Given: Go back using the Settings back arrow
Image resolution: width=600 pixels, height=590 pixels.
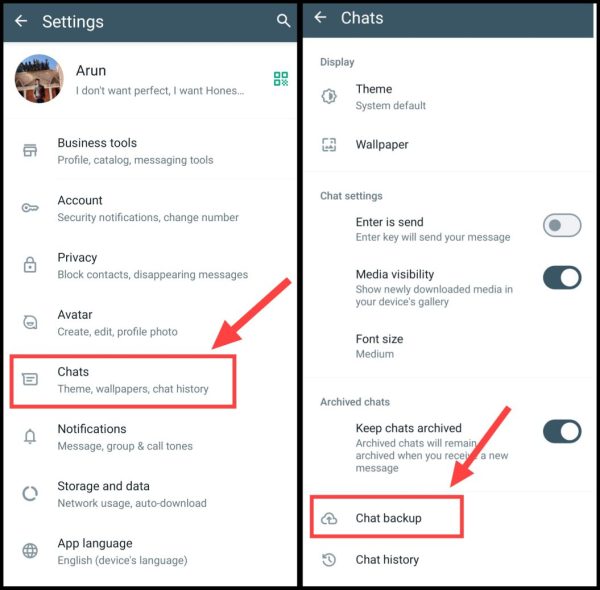Looking at the screenshot, I should (x=21, y=21).
